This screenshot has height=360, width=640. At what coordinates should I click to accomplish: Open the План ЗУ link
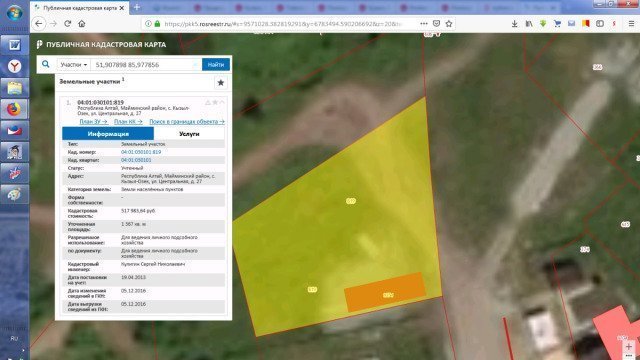tap(93, 122)
